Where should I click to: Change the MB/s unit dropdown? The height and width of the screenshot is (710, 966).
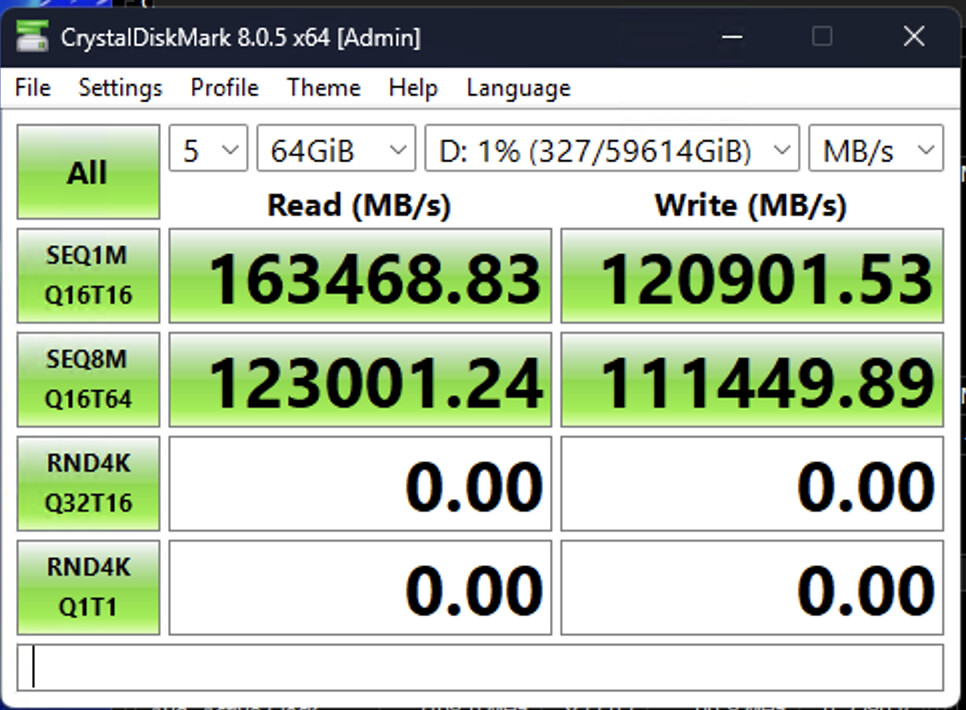(x=875, y=151)
